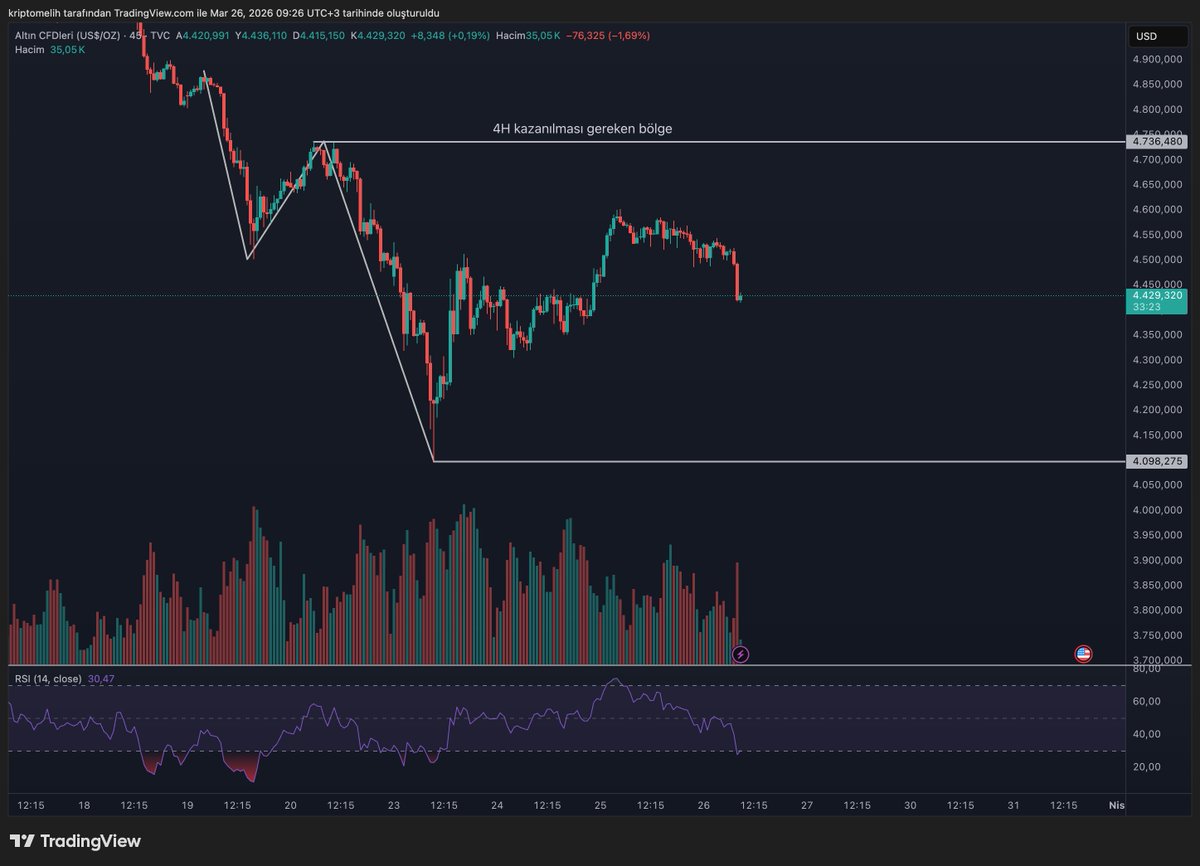
Task: Click the TVC exchange label in legend
Action: click(161, 33)
